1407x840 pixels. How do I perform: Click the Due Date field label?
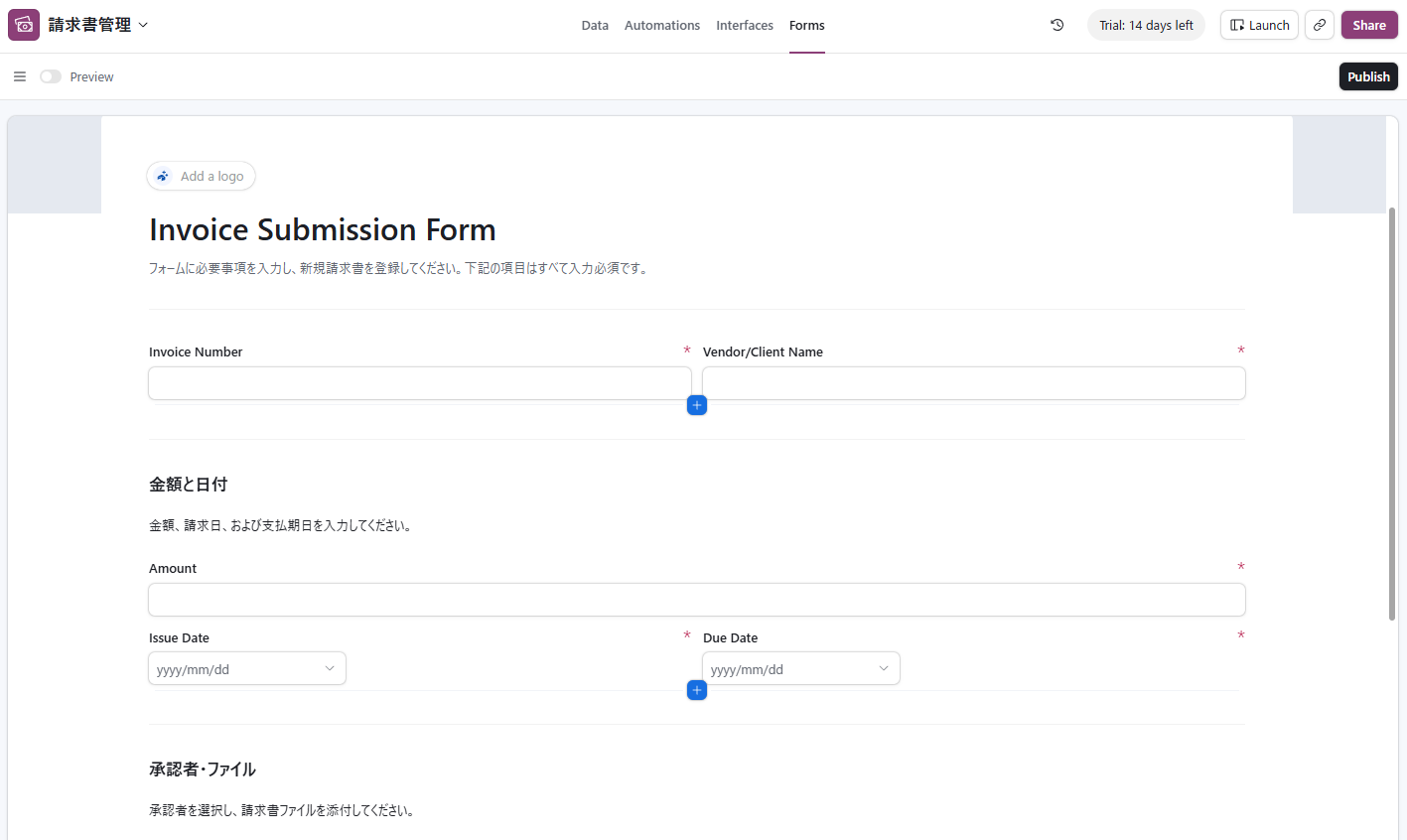pyautogui.click(x=730, y=637)
